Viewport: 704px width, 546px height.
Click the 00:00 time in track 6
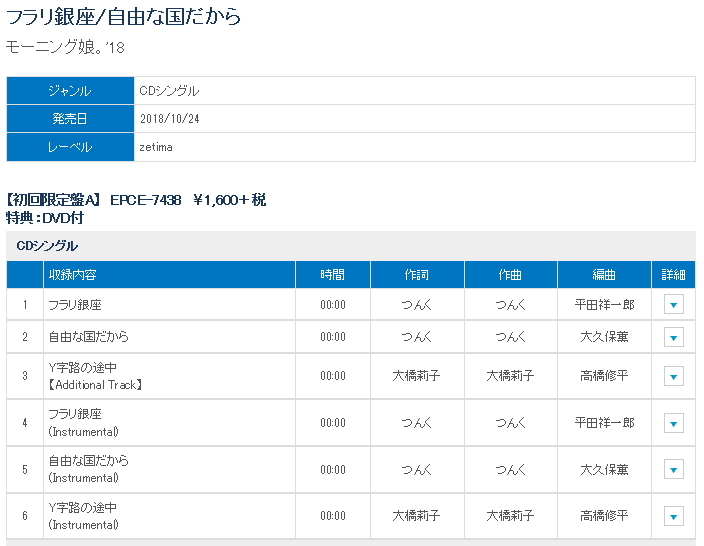pyautogui.click(x=333, y=516)
